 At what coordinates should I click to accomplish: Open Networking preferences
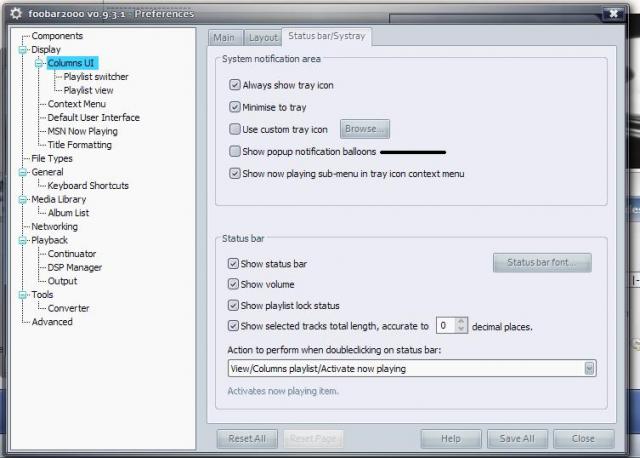[x=54, y=227]
